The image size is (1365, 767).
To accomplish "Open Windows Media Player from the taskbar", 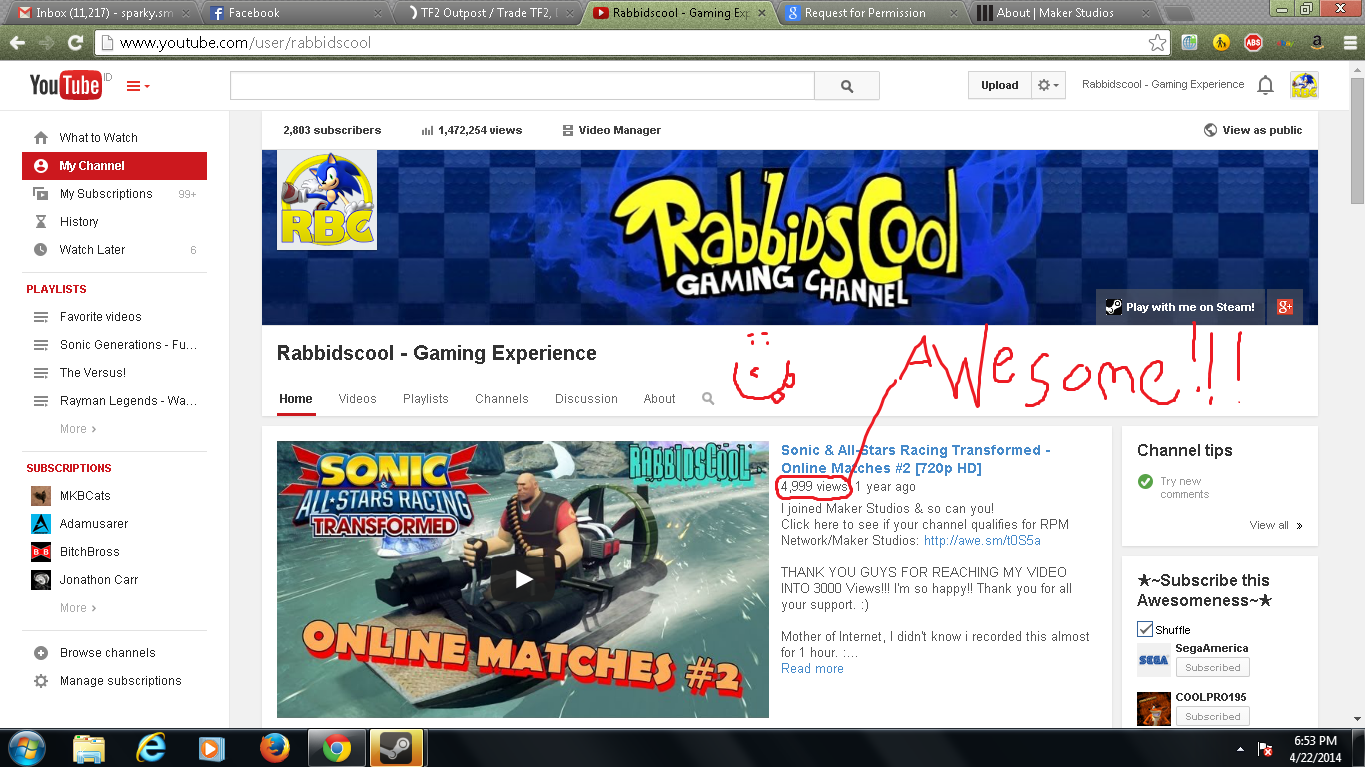I will coord(211,748).
